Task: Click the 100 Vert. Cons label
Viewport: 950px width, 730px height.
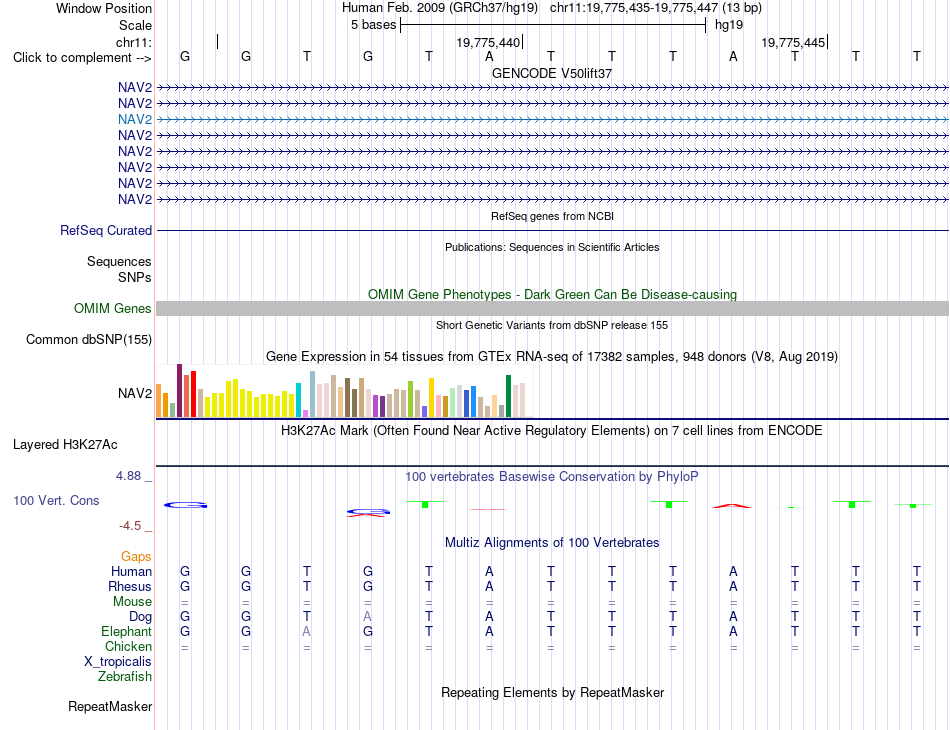Action: click(x=56, y=500)
